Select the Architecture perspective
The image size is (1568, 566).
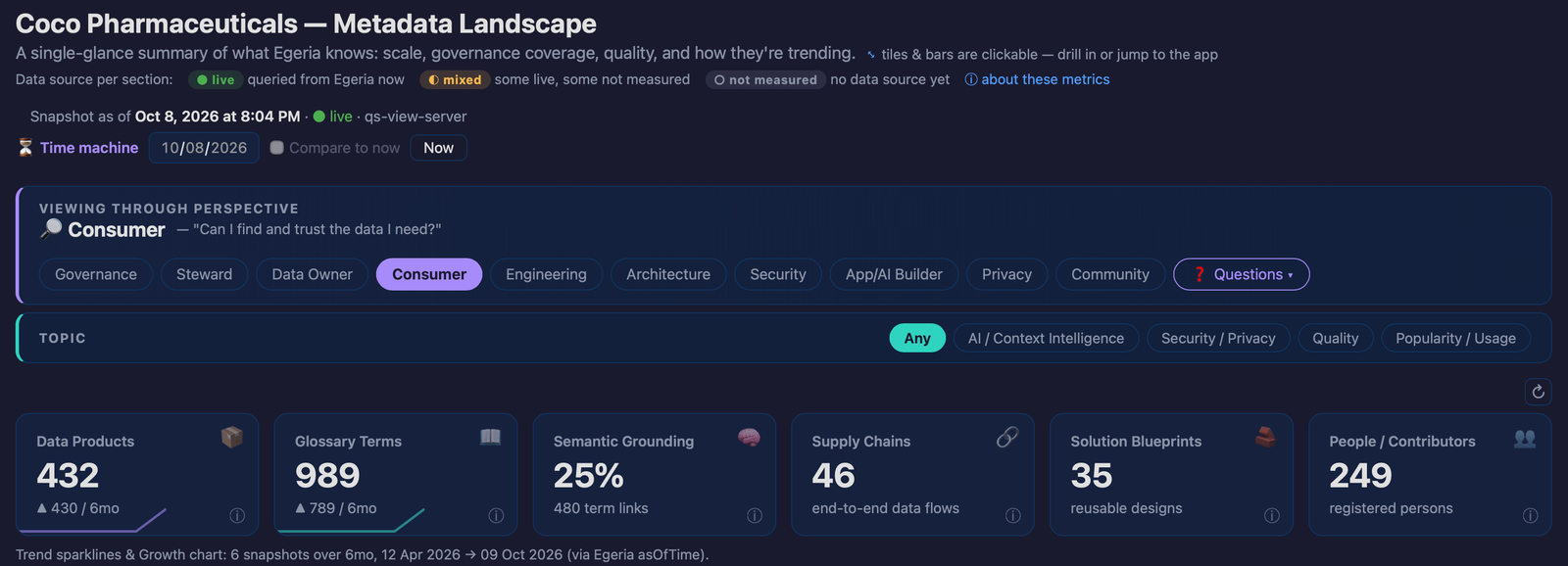pos(668,274)
